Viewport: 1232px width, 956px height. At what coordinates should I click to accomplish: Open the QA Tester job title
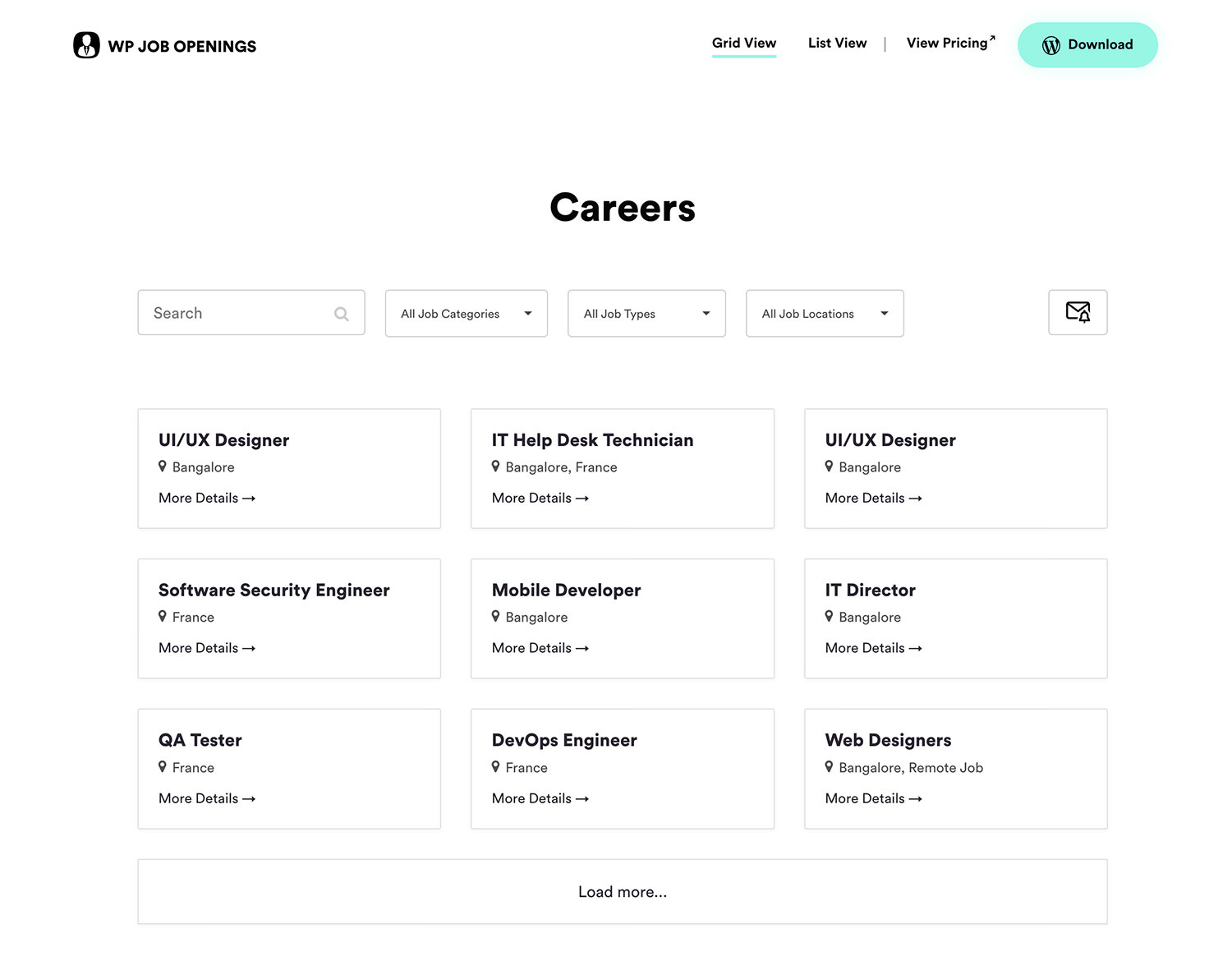[200, 741]
